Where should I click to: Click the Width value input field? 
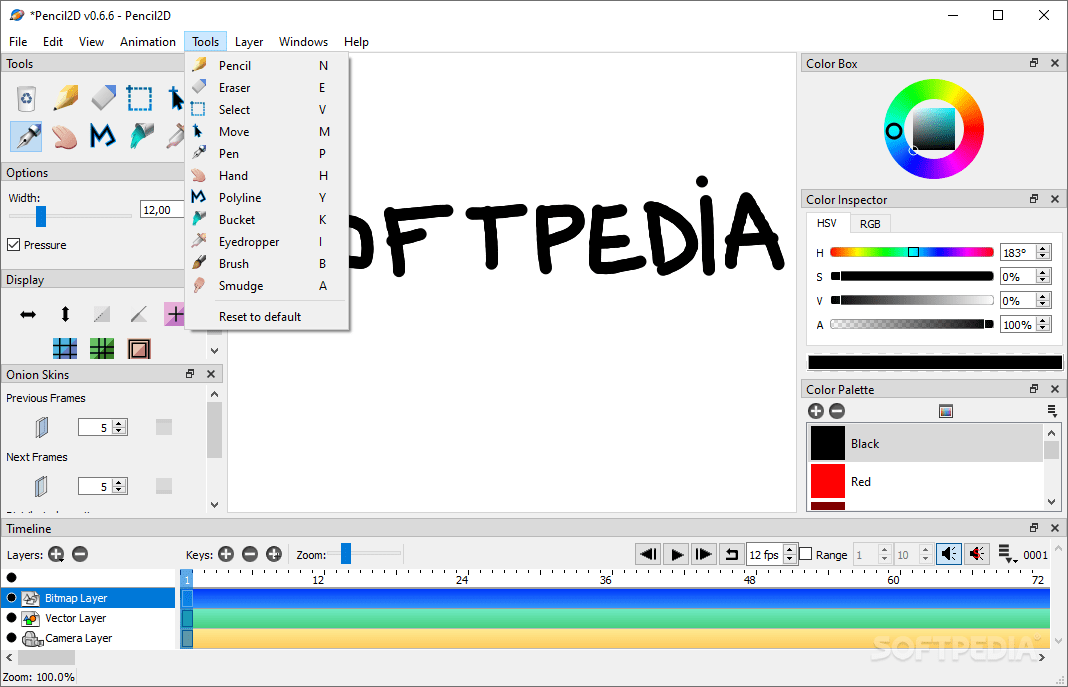click(161, 210)
